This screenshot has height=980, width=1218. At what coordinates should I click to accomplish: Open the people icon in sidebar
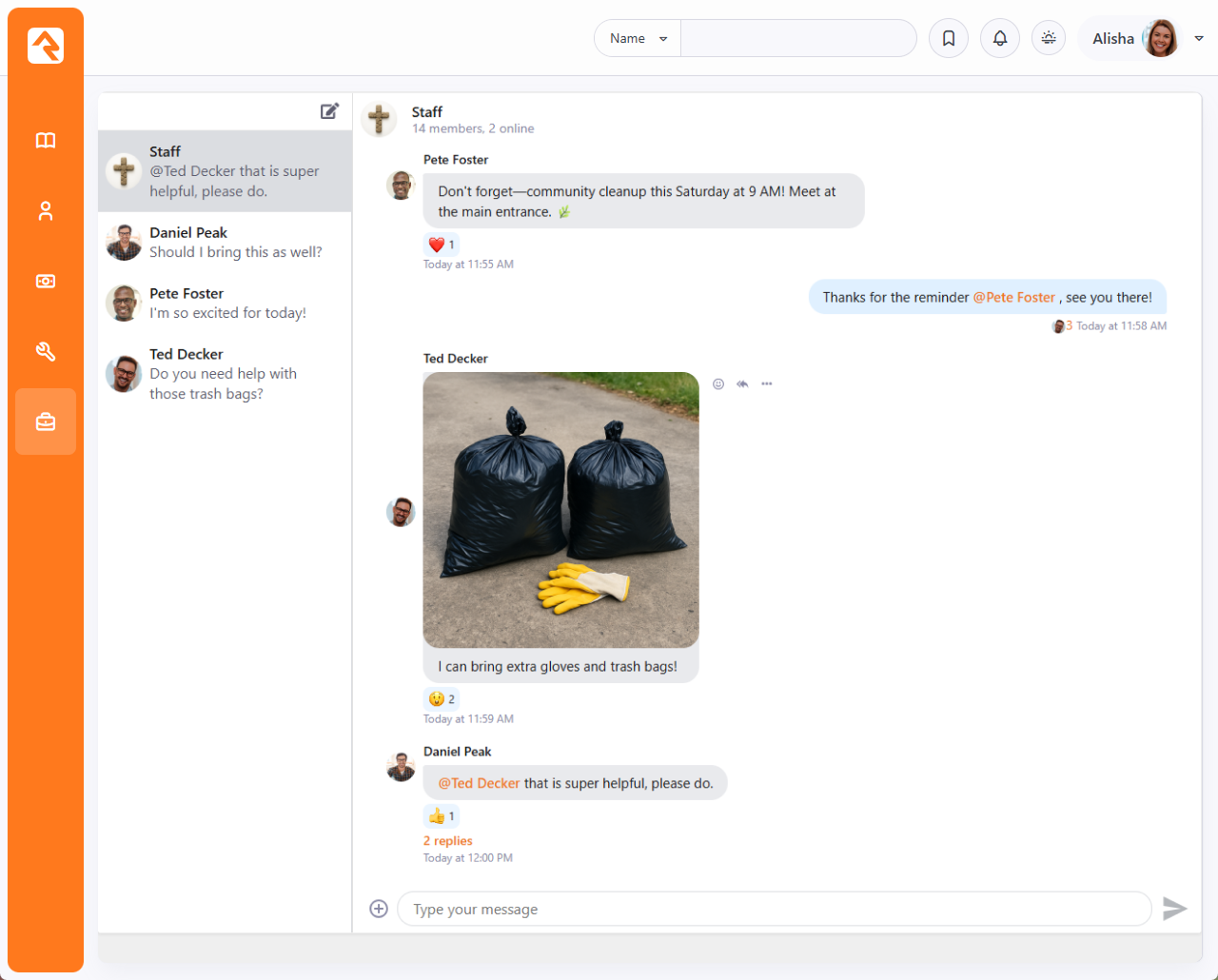pos(46,211)
